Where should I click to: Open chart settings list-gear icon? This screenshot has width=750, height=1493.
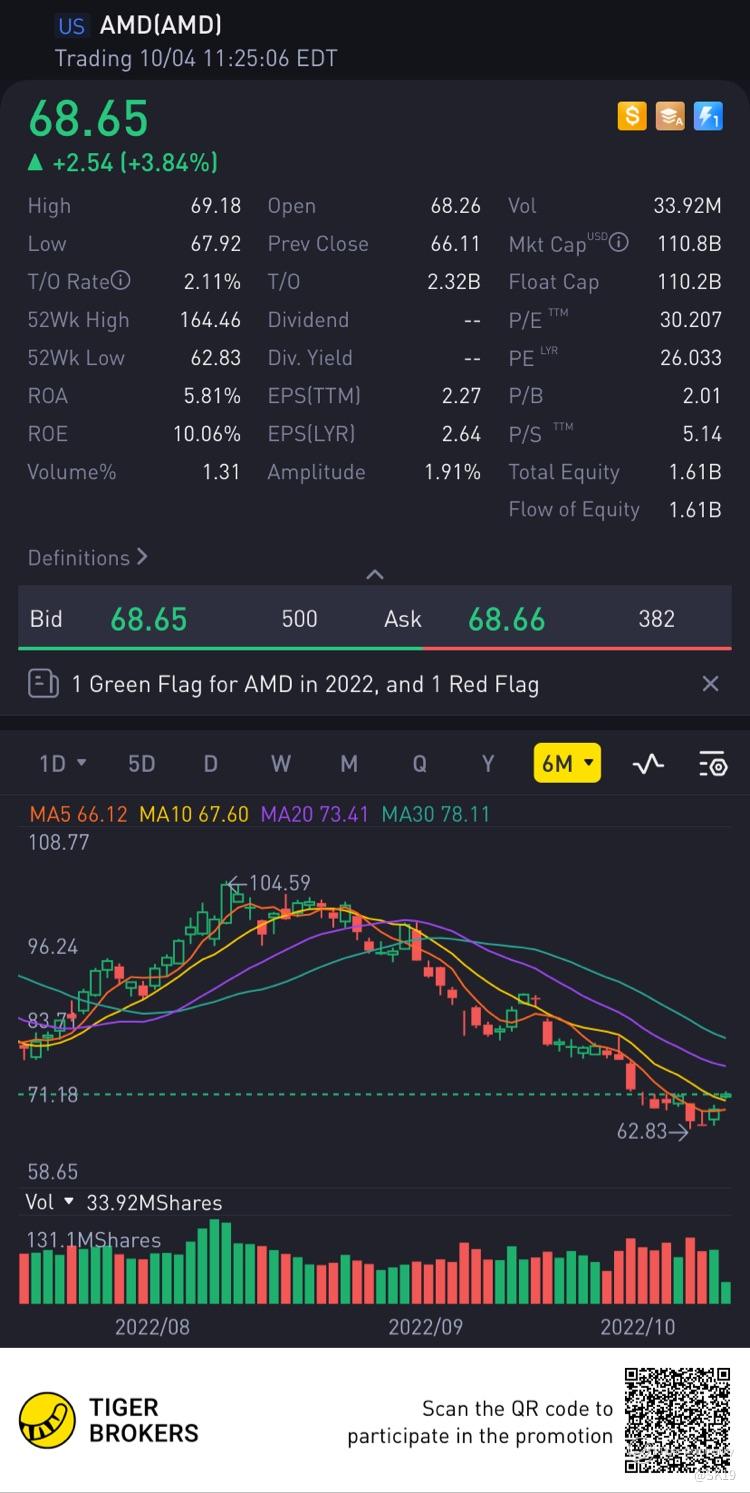(712, 764)
